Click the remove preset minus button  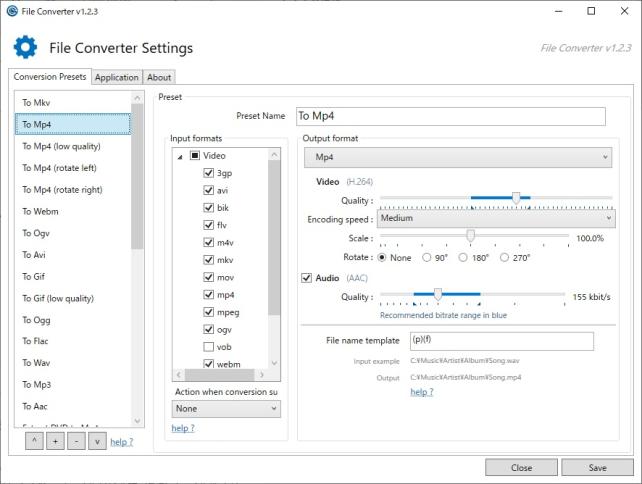pyautogui.click(x=75, y=441)
